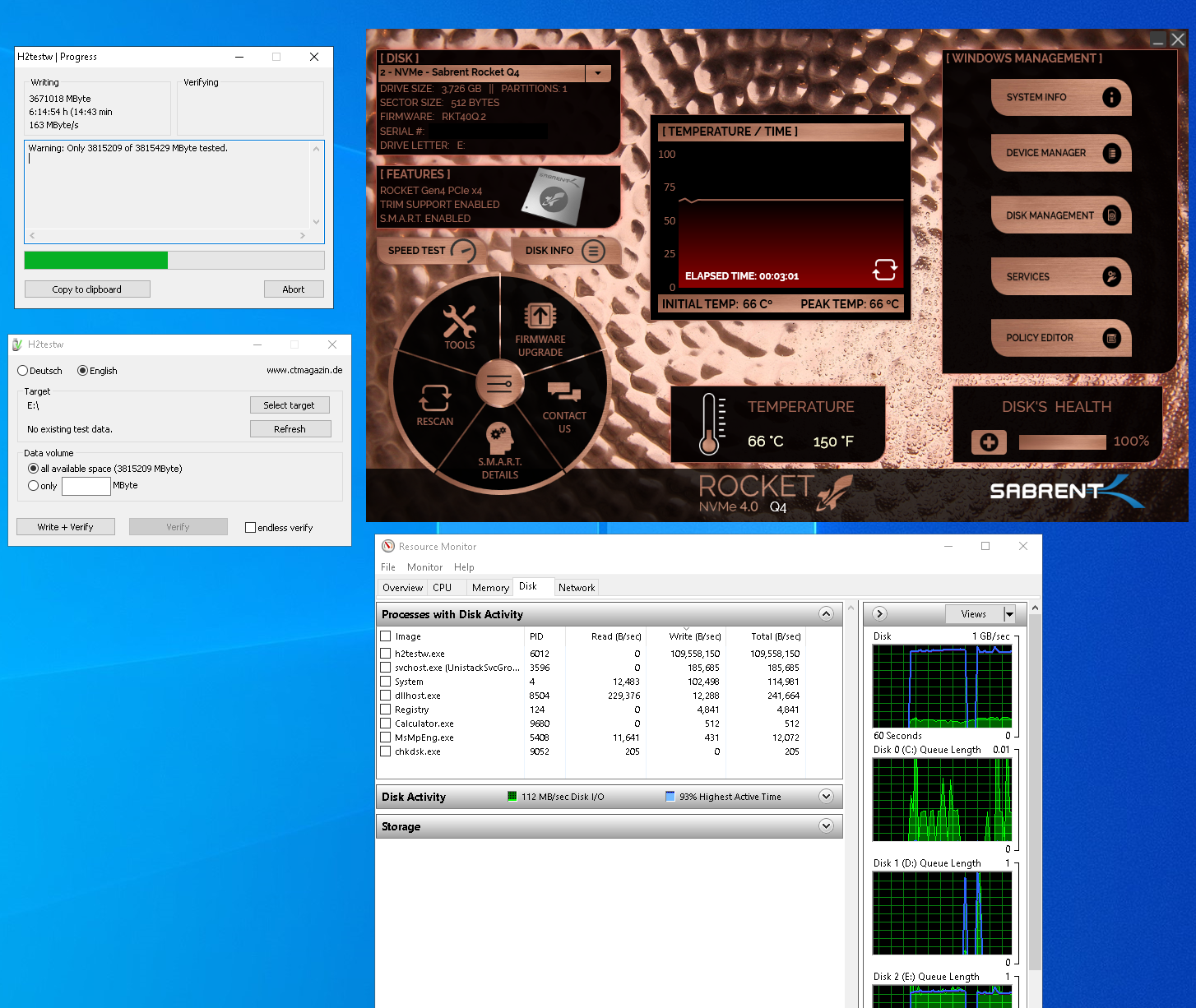Click System Info circle icon

point(1111,97)
